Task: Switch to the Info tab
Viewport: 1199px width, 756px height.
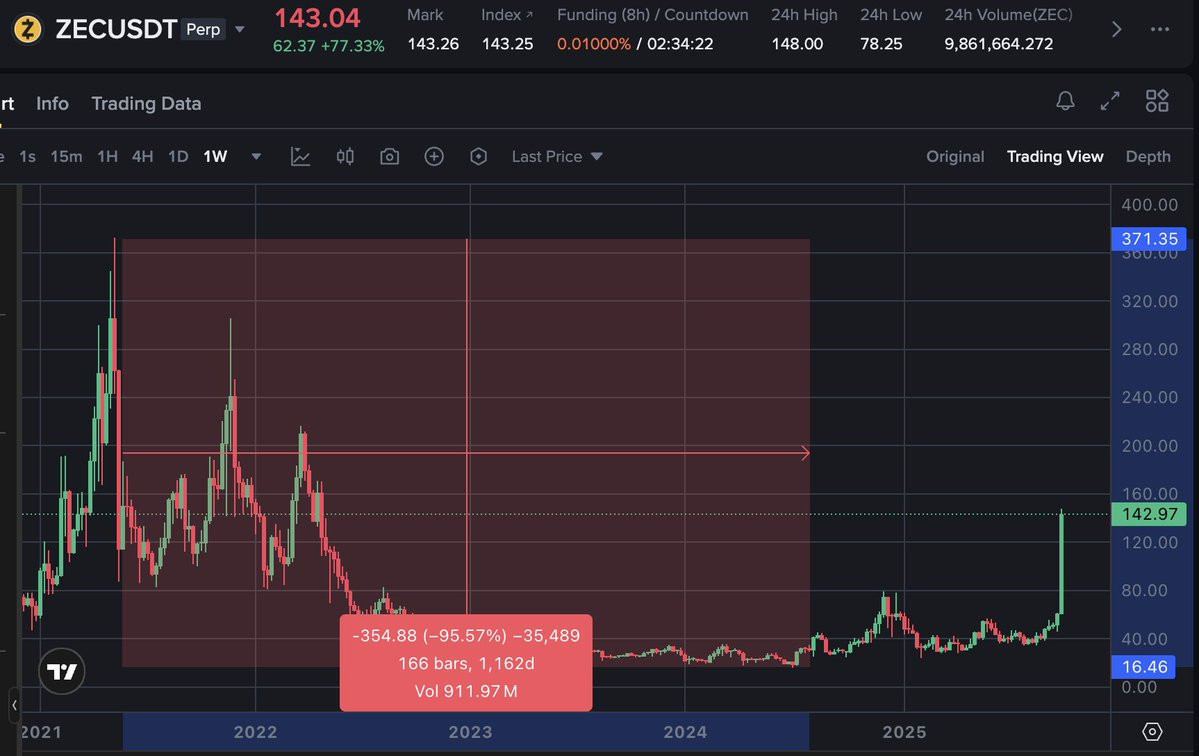Action: (52, 103)
